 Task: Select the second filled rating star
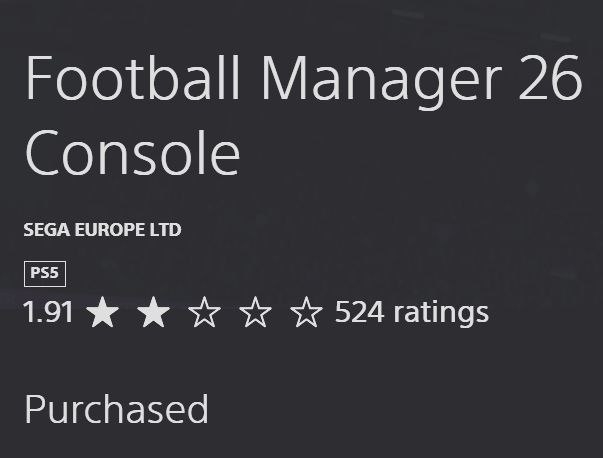click(x=153, y=313)
